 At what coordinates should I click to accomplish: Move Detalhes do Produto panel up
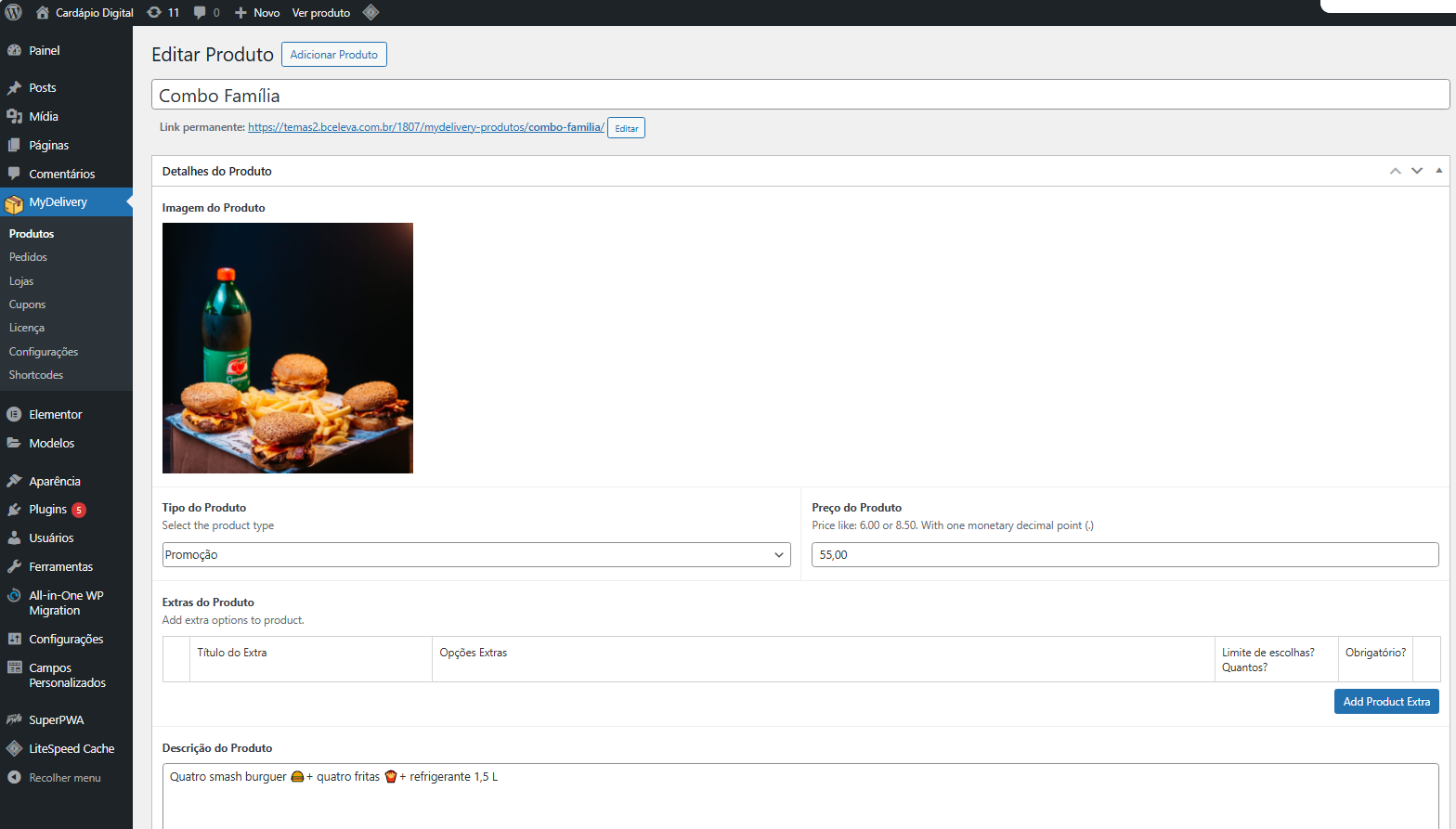point(1395,171)
